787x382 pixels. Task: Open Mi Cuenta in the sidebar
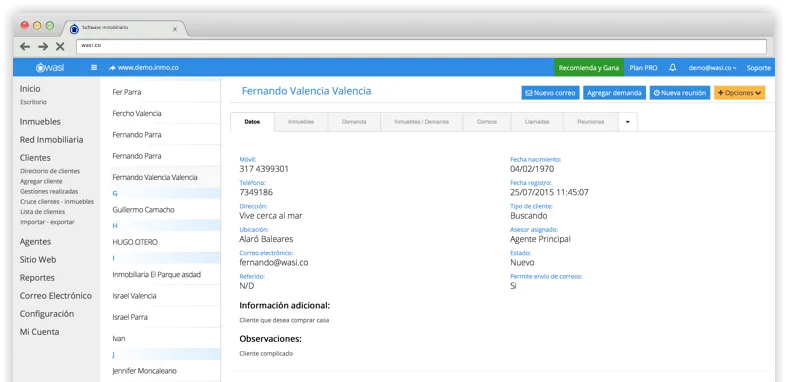click(39, 332)
